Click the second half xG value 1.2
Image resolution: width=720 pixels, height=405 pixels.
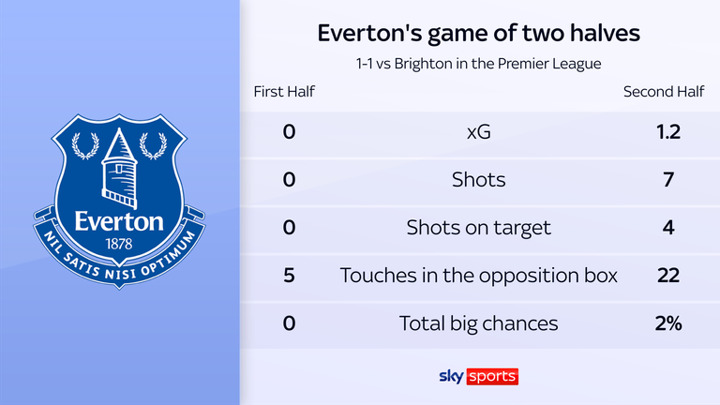click(668, 132)
